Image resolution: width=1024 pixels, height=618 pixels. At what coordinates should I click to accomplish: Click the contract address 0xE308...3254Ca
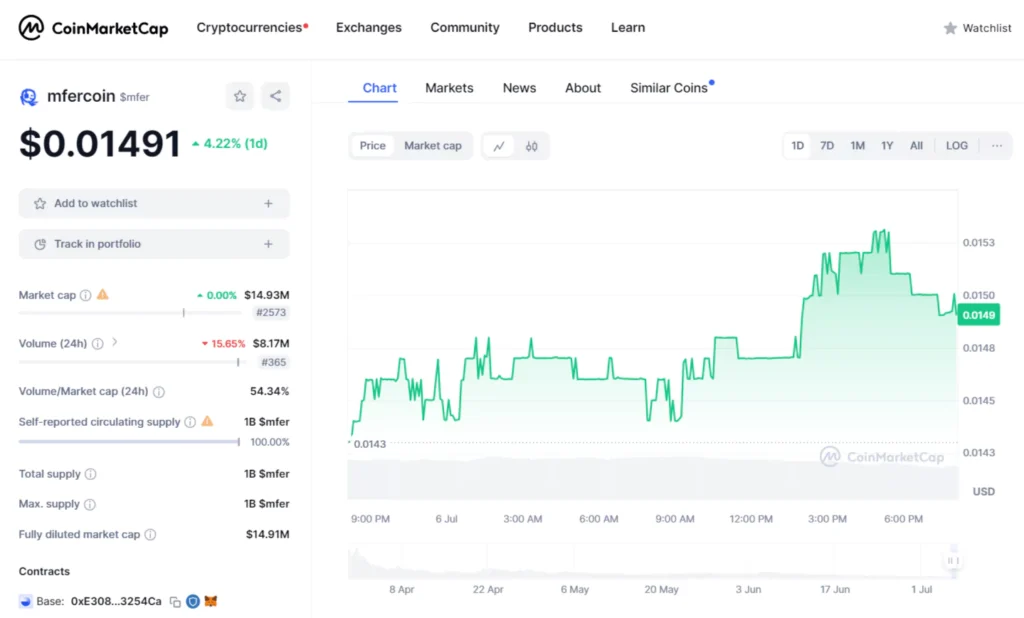[116, 601]
